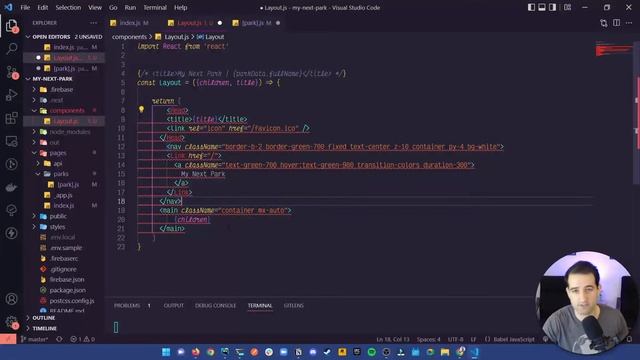This screenshot has width=640, height=360.
Task: Open Source Control view in activity bar
Action: [11, 72]
